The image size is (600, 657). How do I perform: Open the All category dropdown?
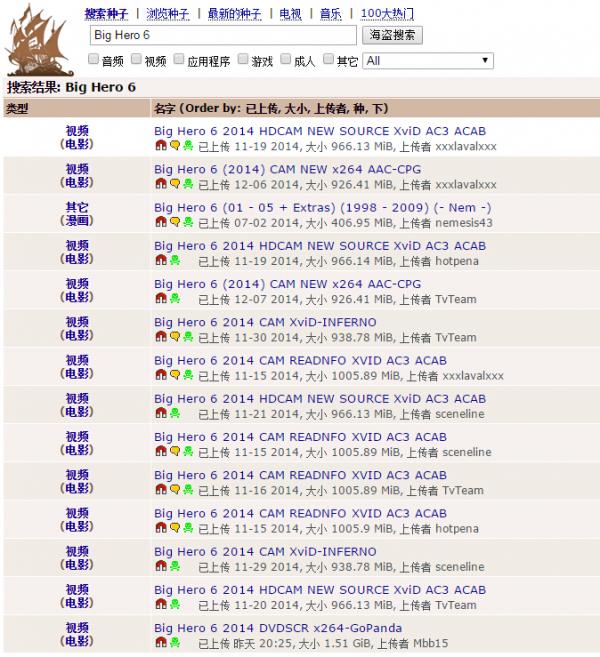[x=428, y=61]
